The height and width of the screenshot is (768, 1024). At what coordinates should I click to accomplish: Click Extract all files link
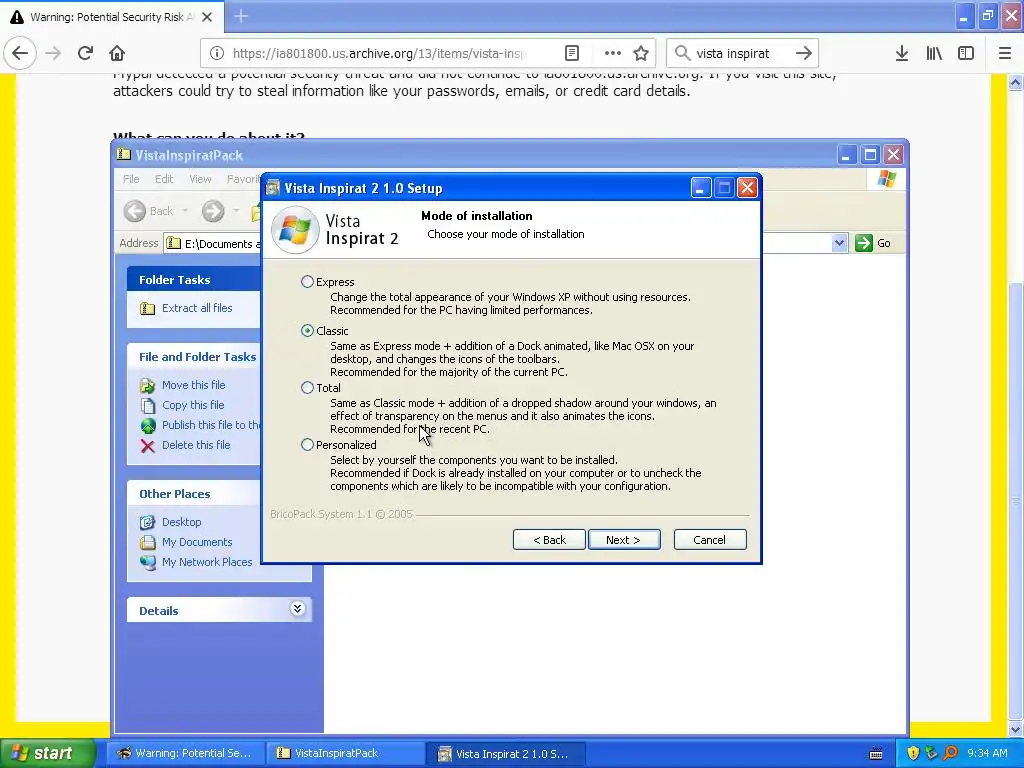click(x=197, y=308)
